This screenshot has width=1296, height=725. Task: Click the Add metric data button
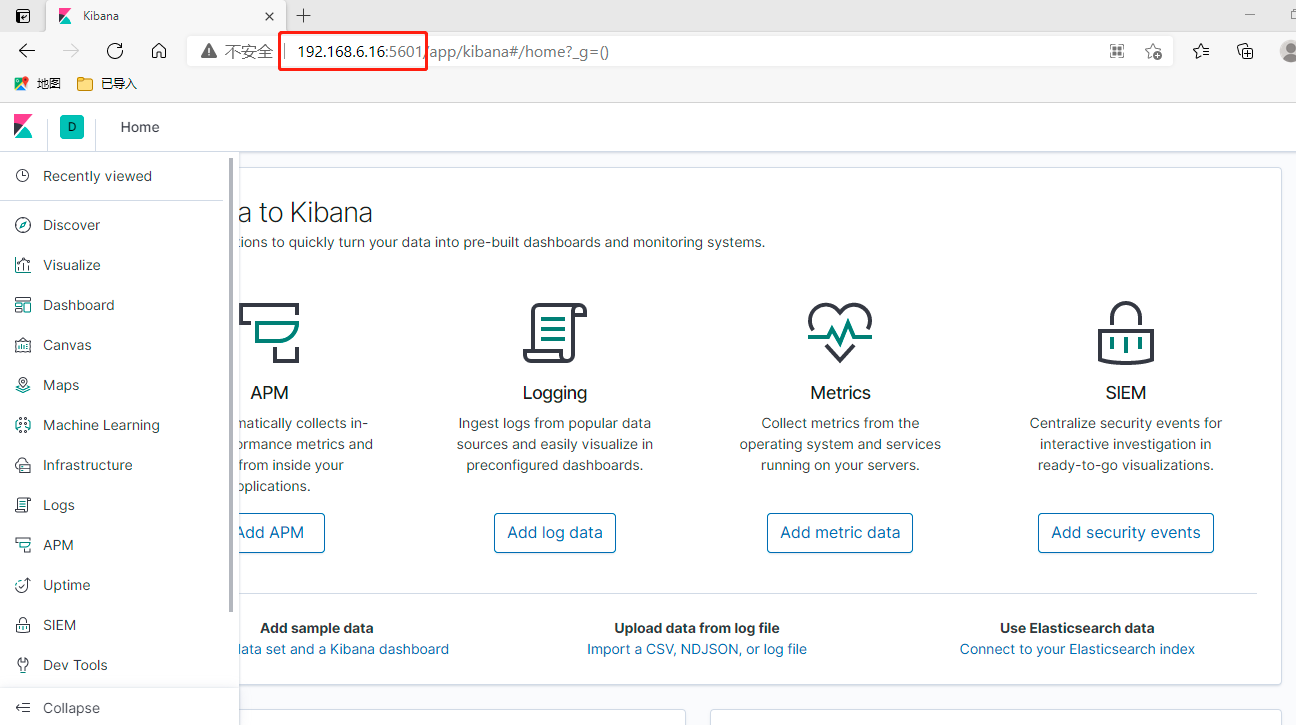[x=840, y=533]
